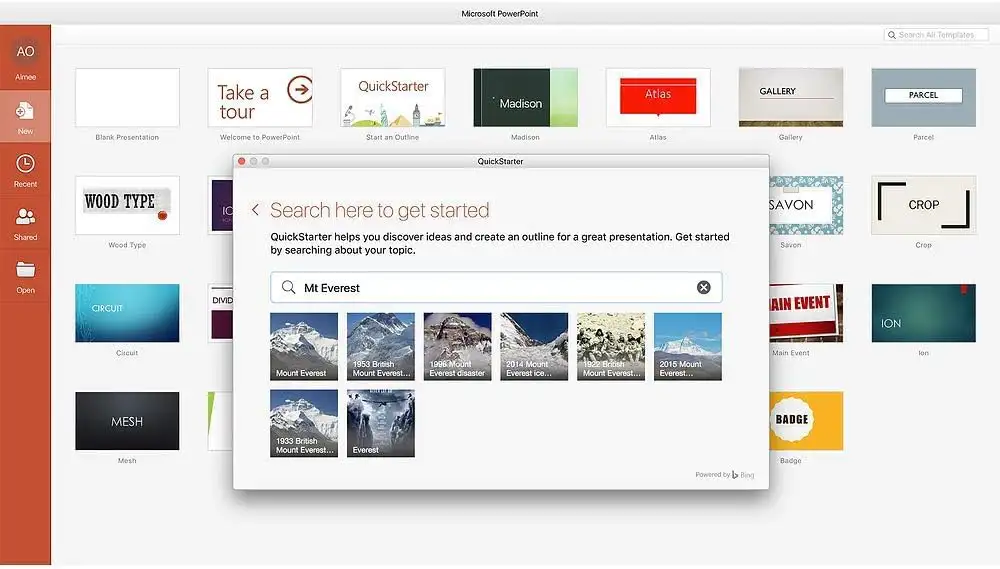This screenshot has width=1000, height=569.
Task: Click the AO account avatar
Action: [x=25, y=52]
